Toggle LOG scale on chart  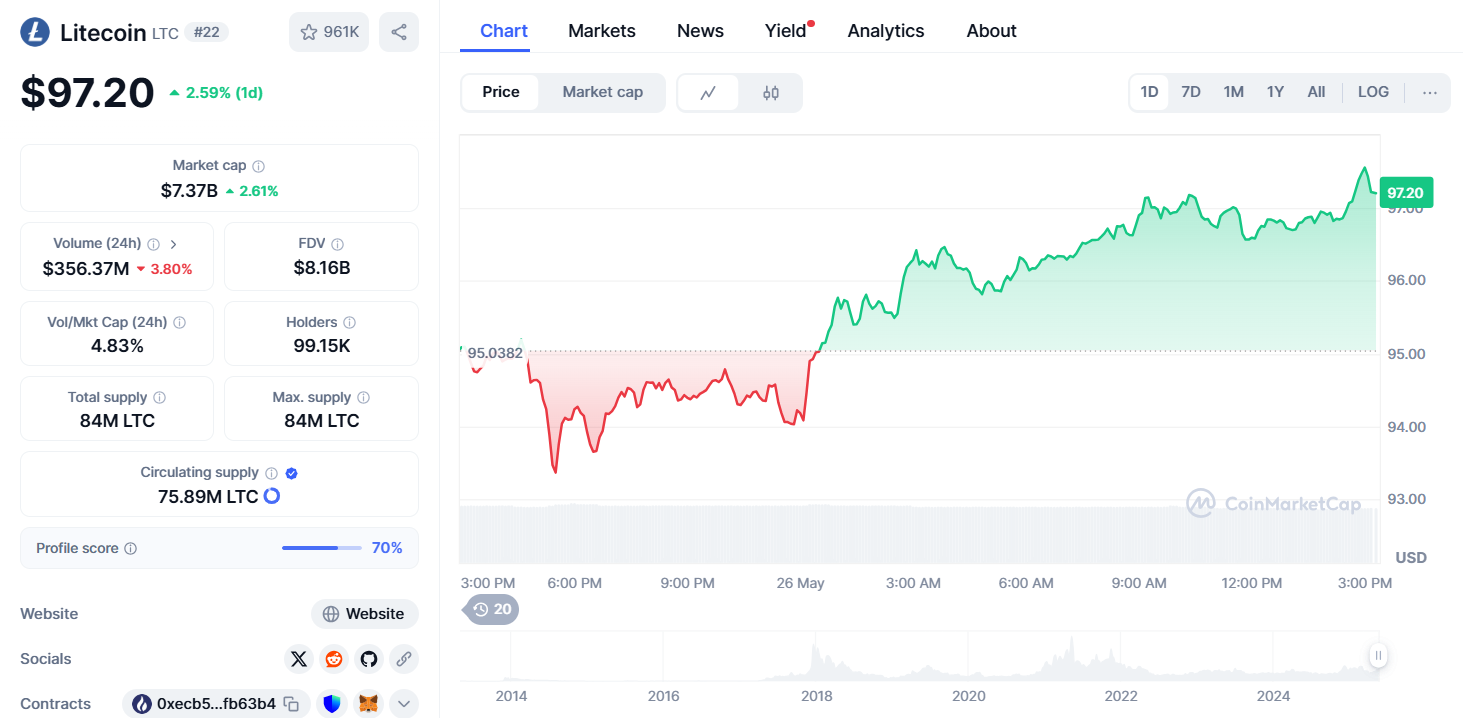point(1373,92)
